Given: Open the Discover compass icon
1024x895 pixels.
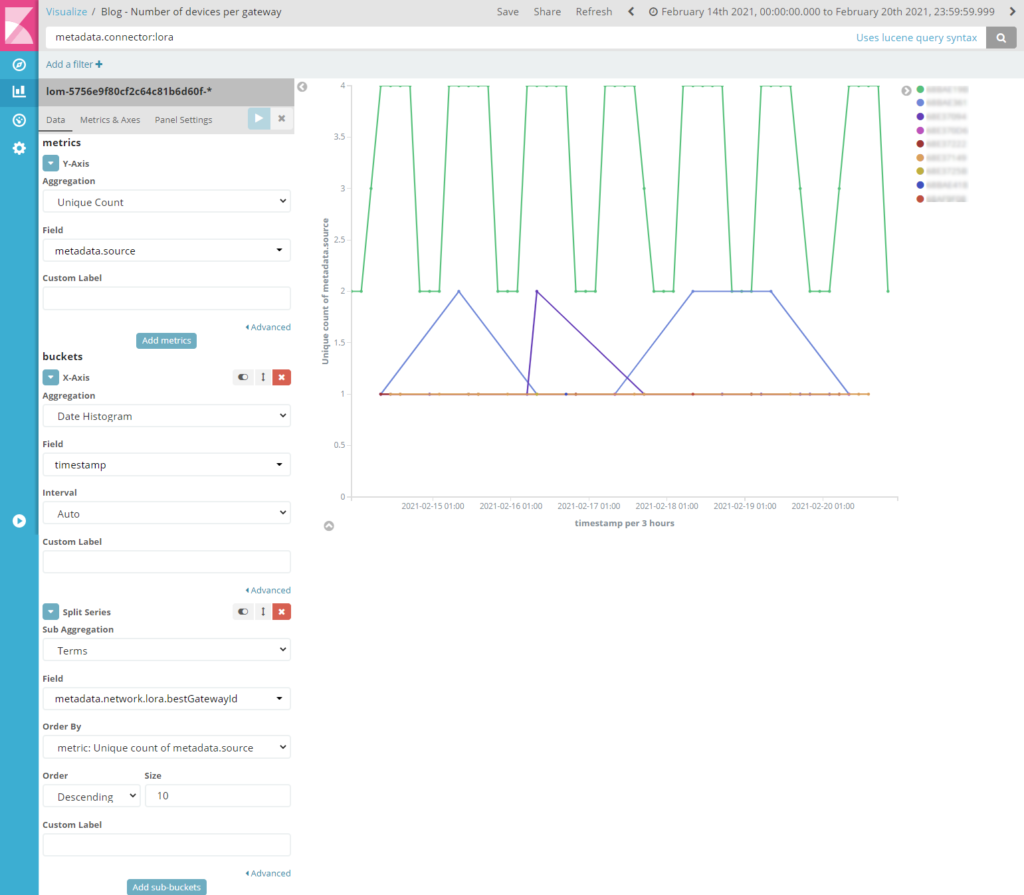Looking at the screenshot, I should coord(19,65).
